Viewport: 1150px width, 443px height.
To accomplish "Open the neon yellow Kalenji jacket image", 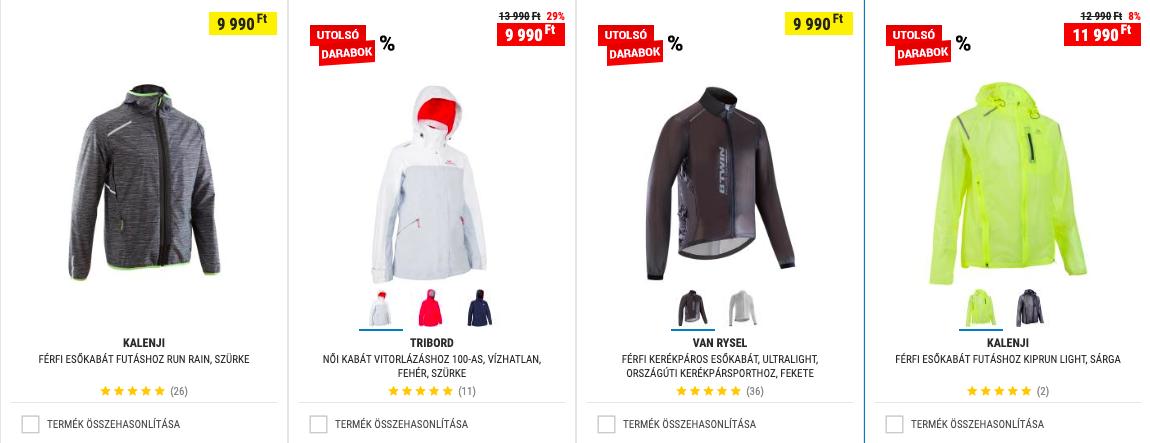I will coord(1007,183).
